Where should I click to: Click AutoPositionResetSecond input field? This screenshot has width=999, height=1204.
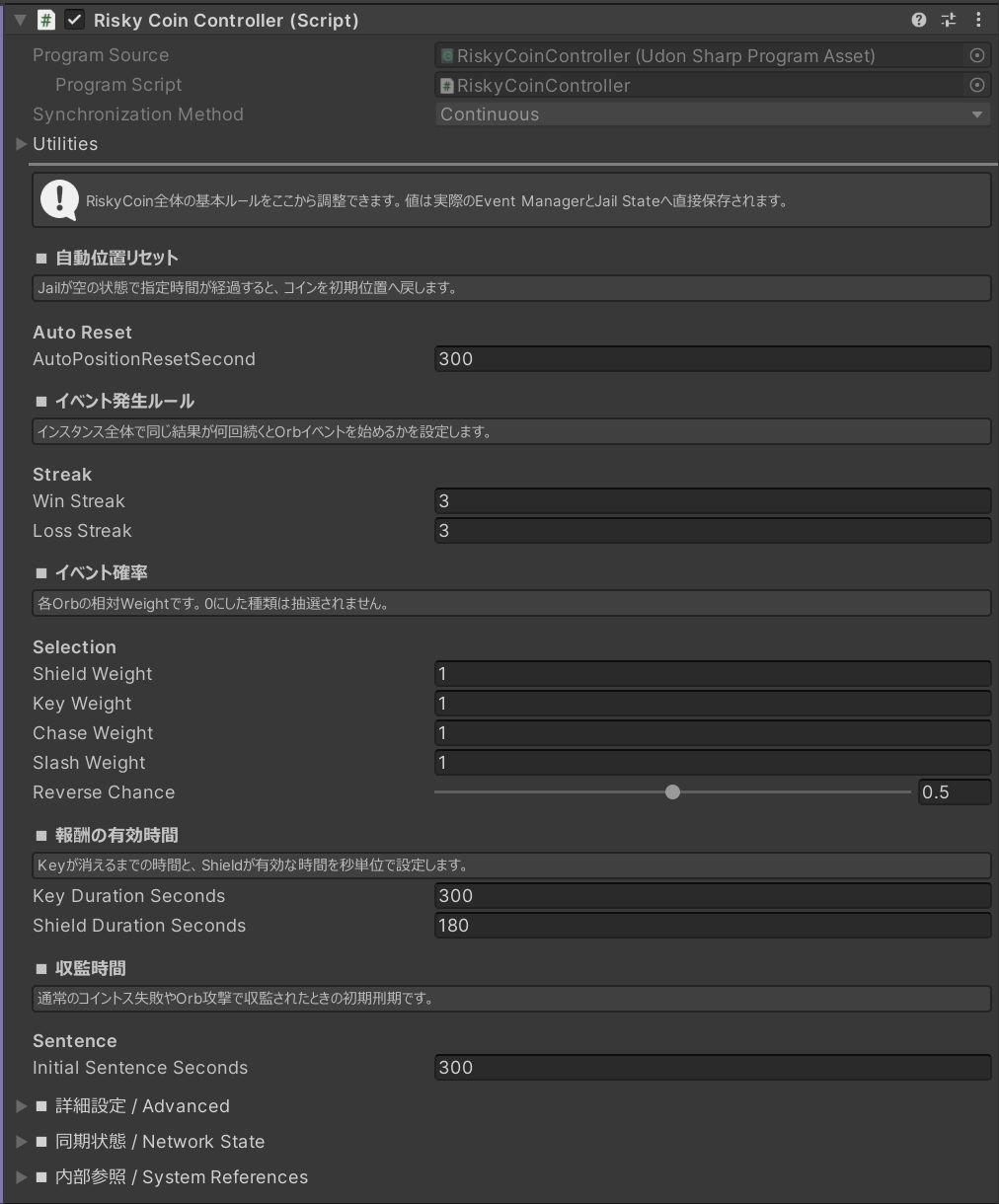click(x=713, y=359)
